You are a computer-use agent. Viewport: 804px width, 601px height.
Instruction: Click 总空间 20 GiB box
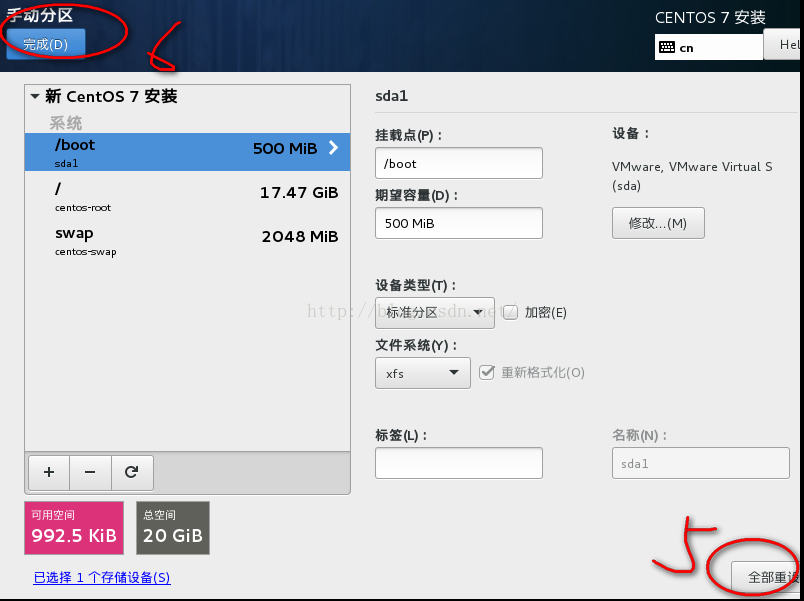[173, 528]
